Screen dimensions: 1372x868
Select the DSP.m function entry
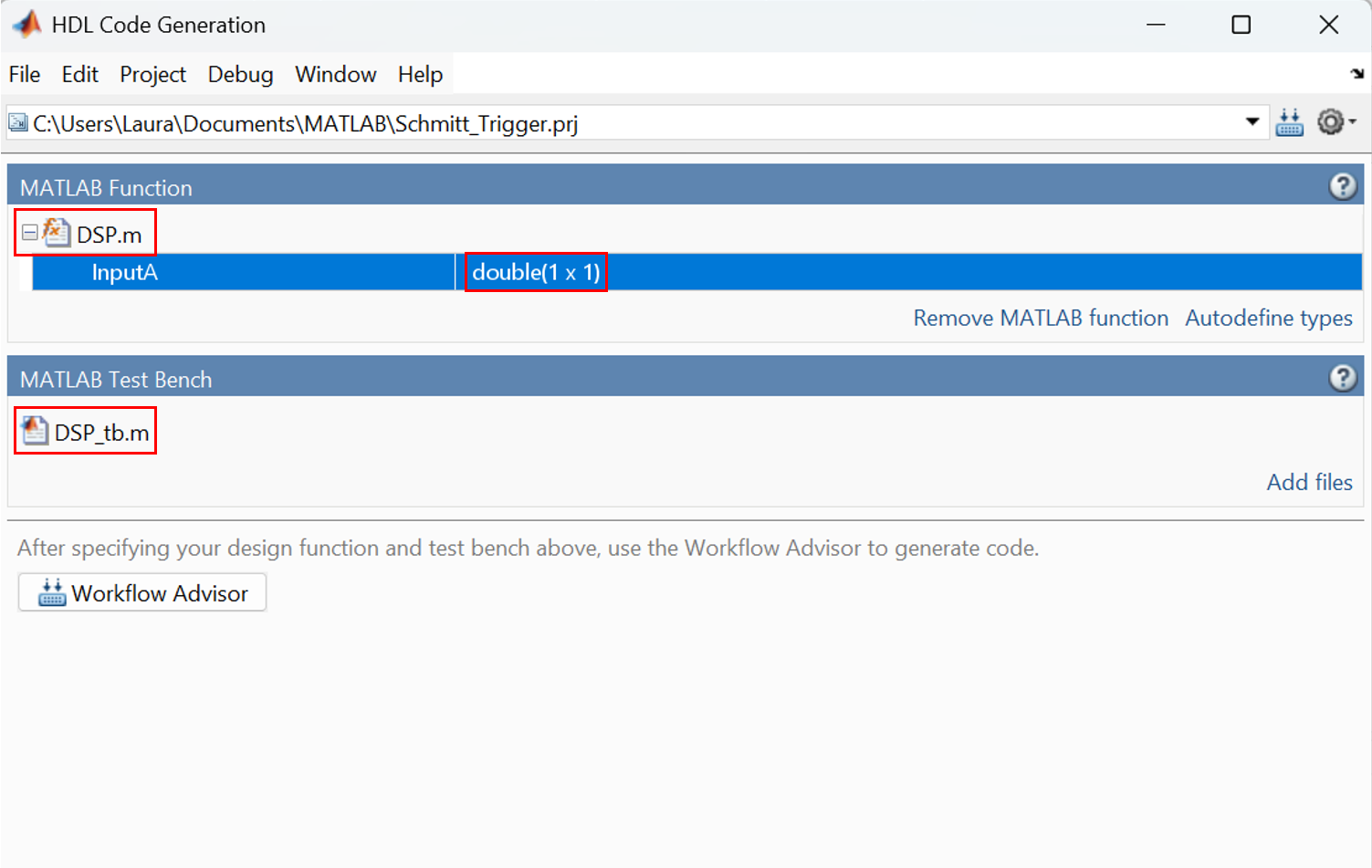coord(109,235)
